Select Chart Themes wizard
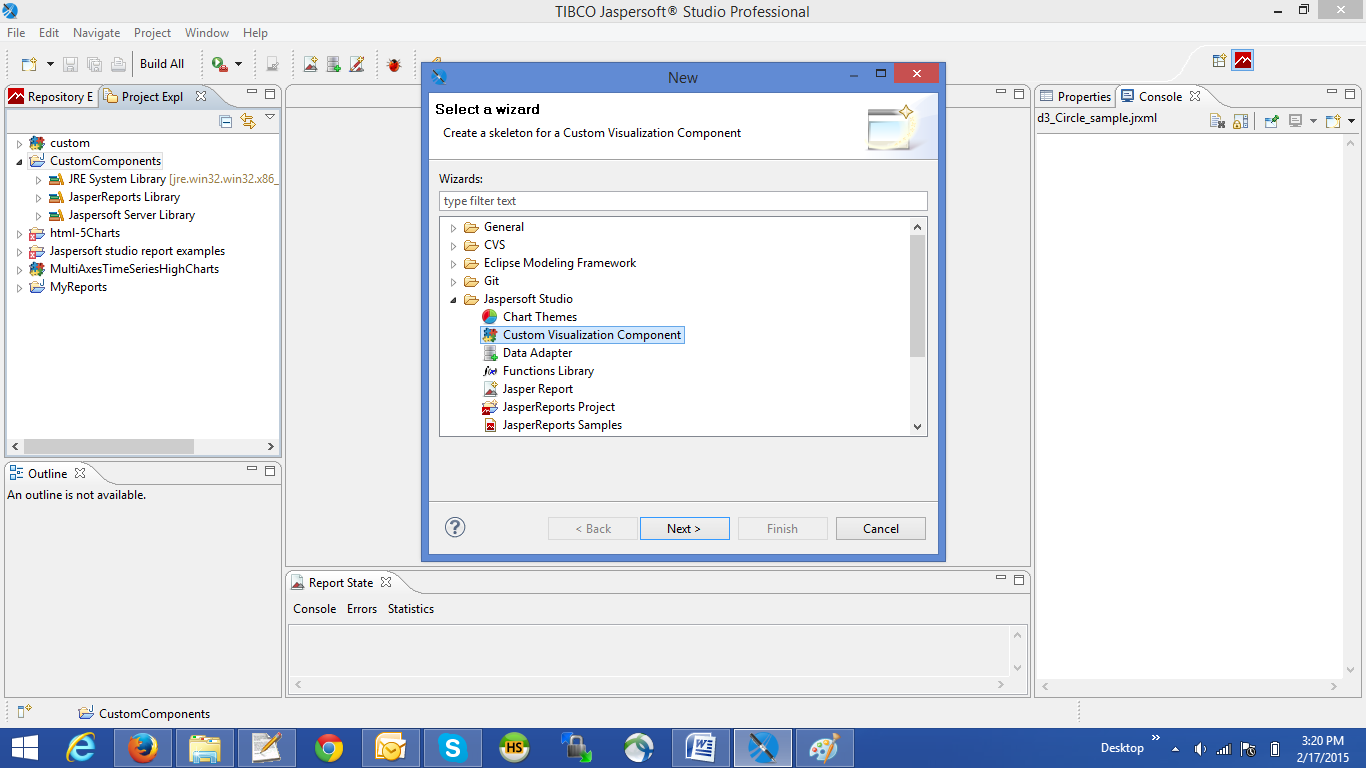The image size is (1366, 768). tap(539, 317)
